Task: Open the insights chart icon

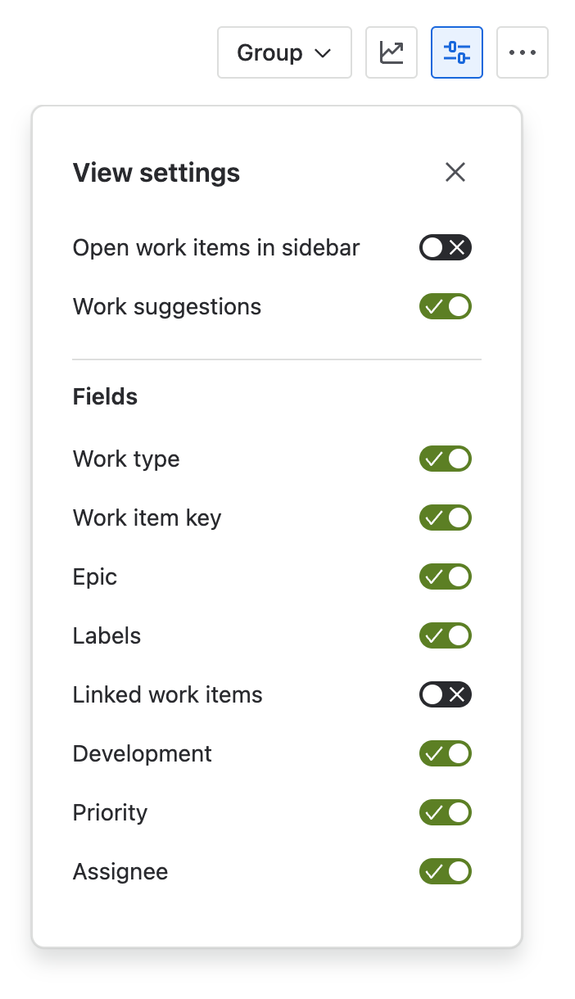Action: pyautogui.click(x=391, y=52)
